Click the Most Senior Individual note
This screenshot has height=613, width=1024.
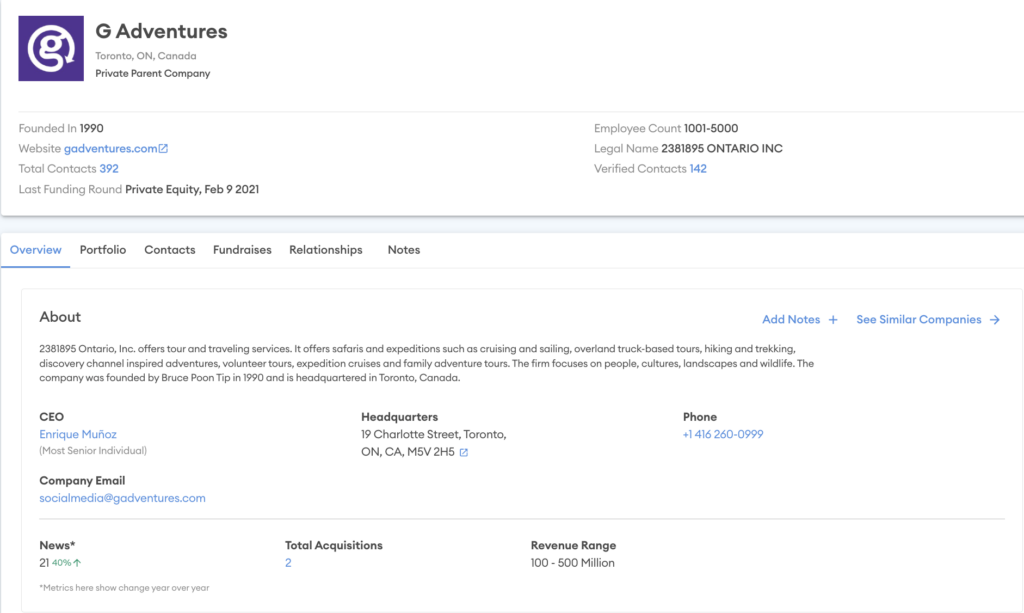tap(93, 450)
